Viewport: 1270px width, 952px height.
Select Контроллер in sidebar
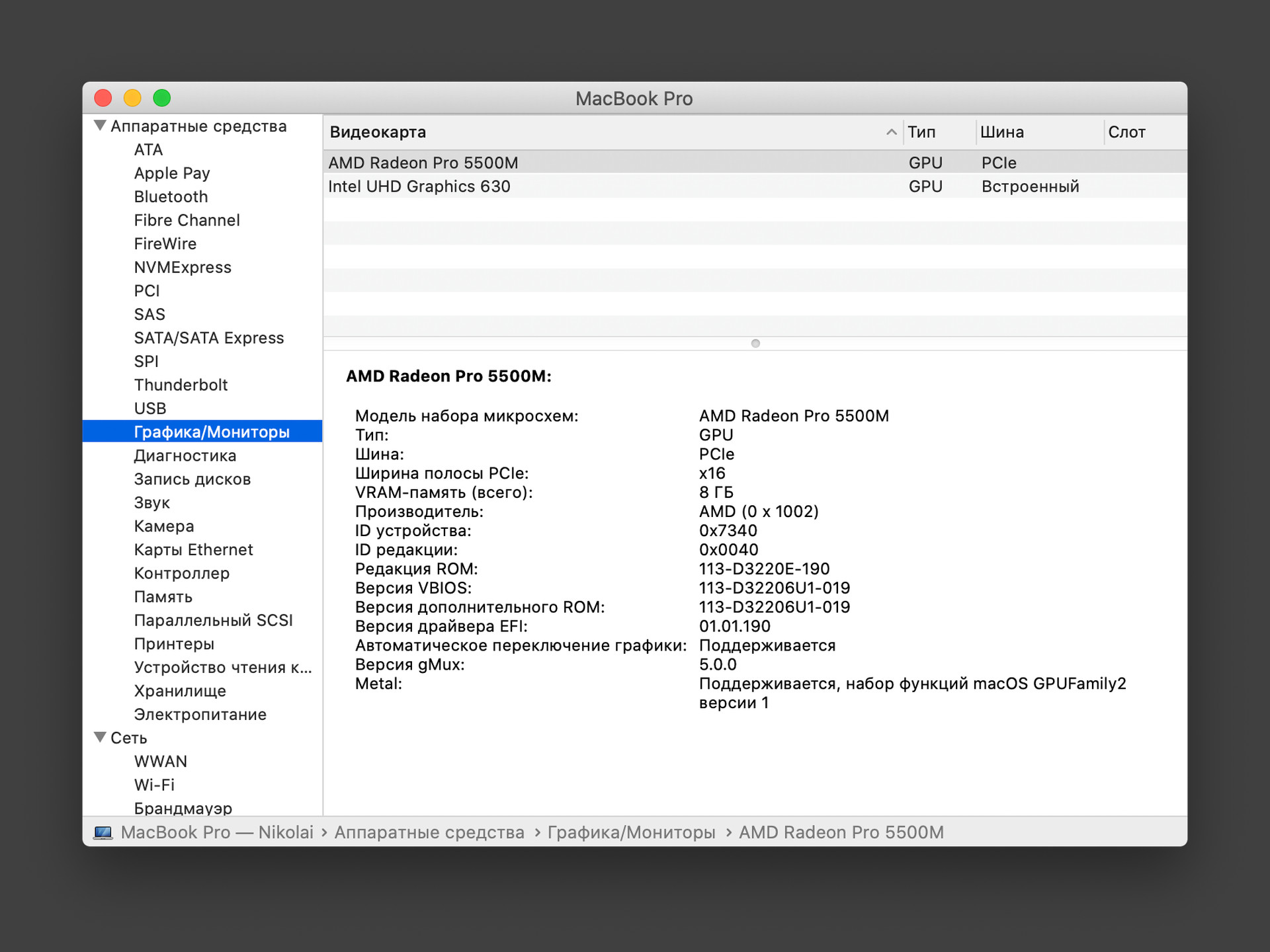[x=182, y=573]
